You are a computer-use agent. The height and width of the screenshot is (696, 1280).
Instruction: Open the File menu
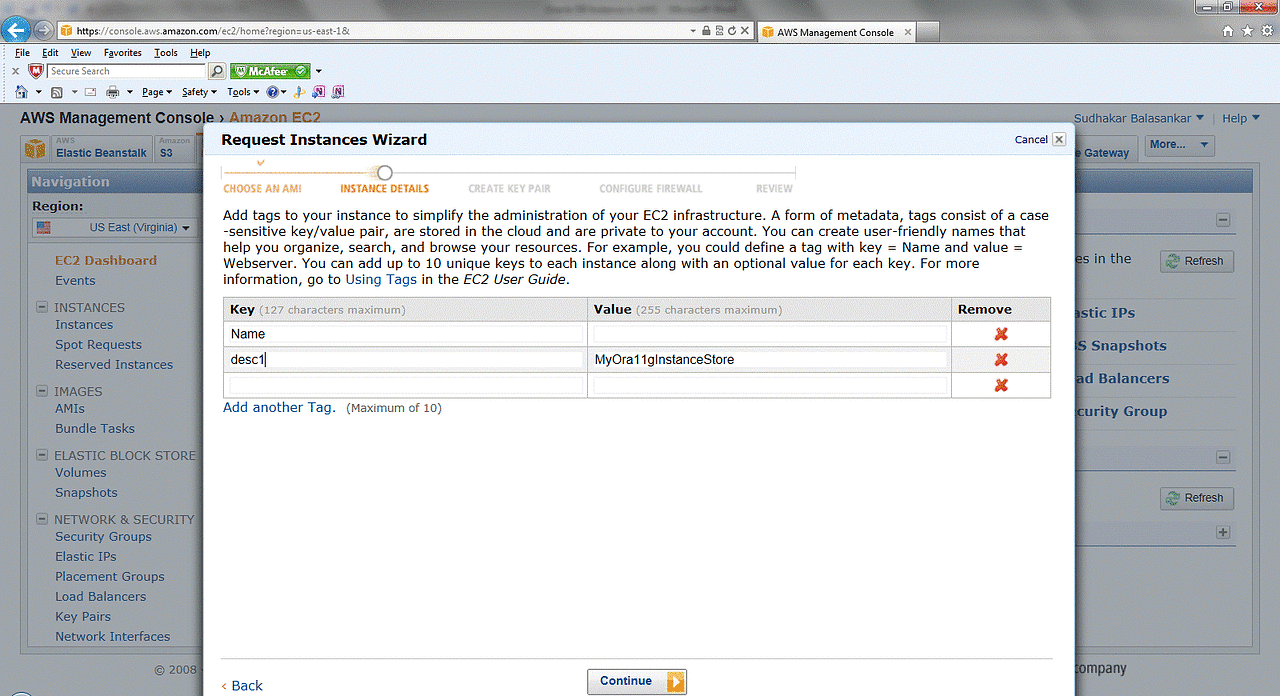coord(22,53)
